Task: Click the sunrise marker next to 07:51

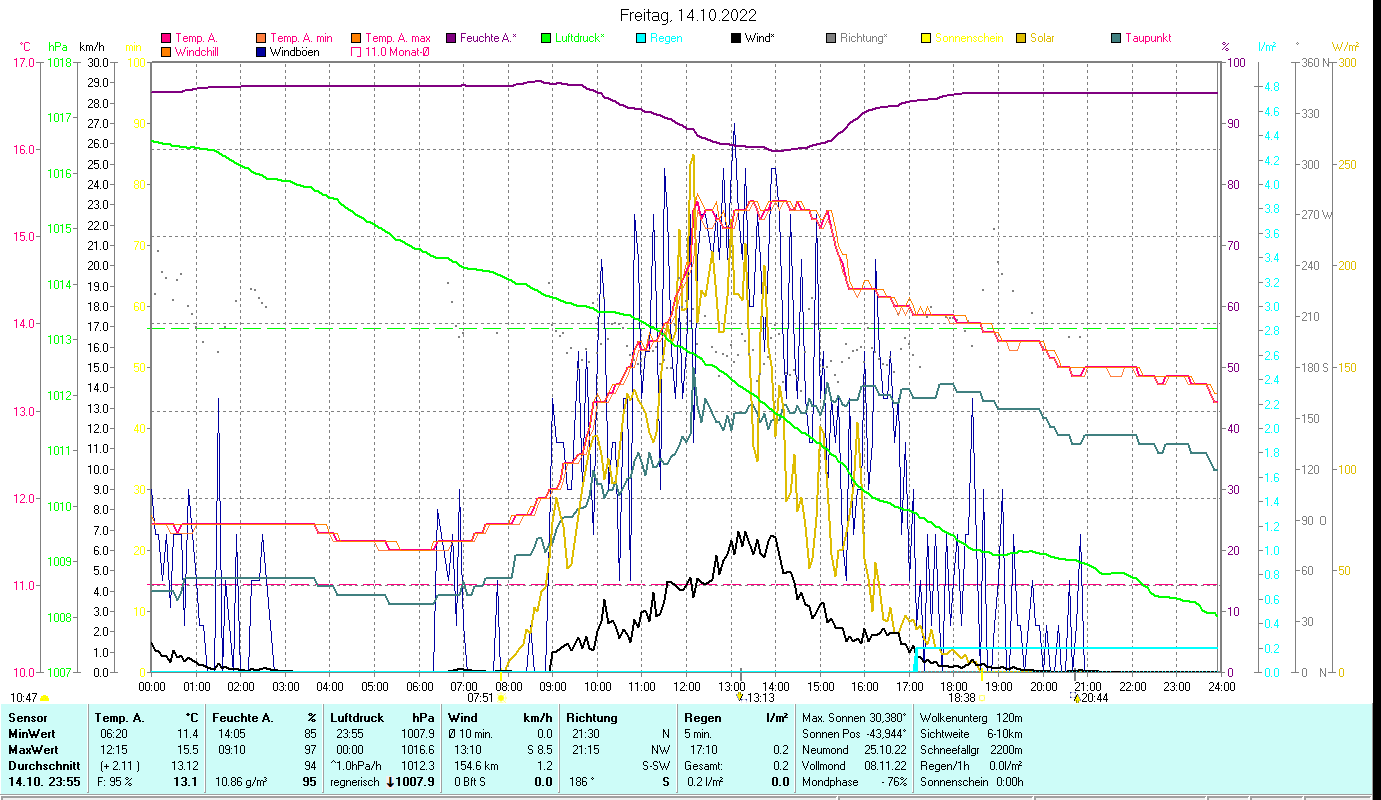Action: coord(500,698)
